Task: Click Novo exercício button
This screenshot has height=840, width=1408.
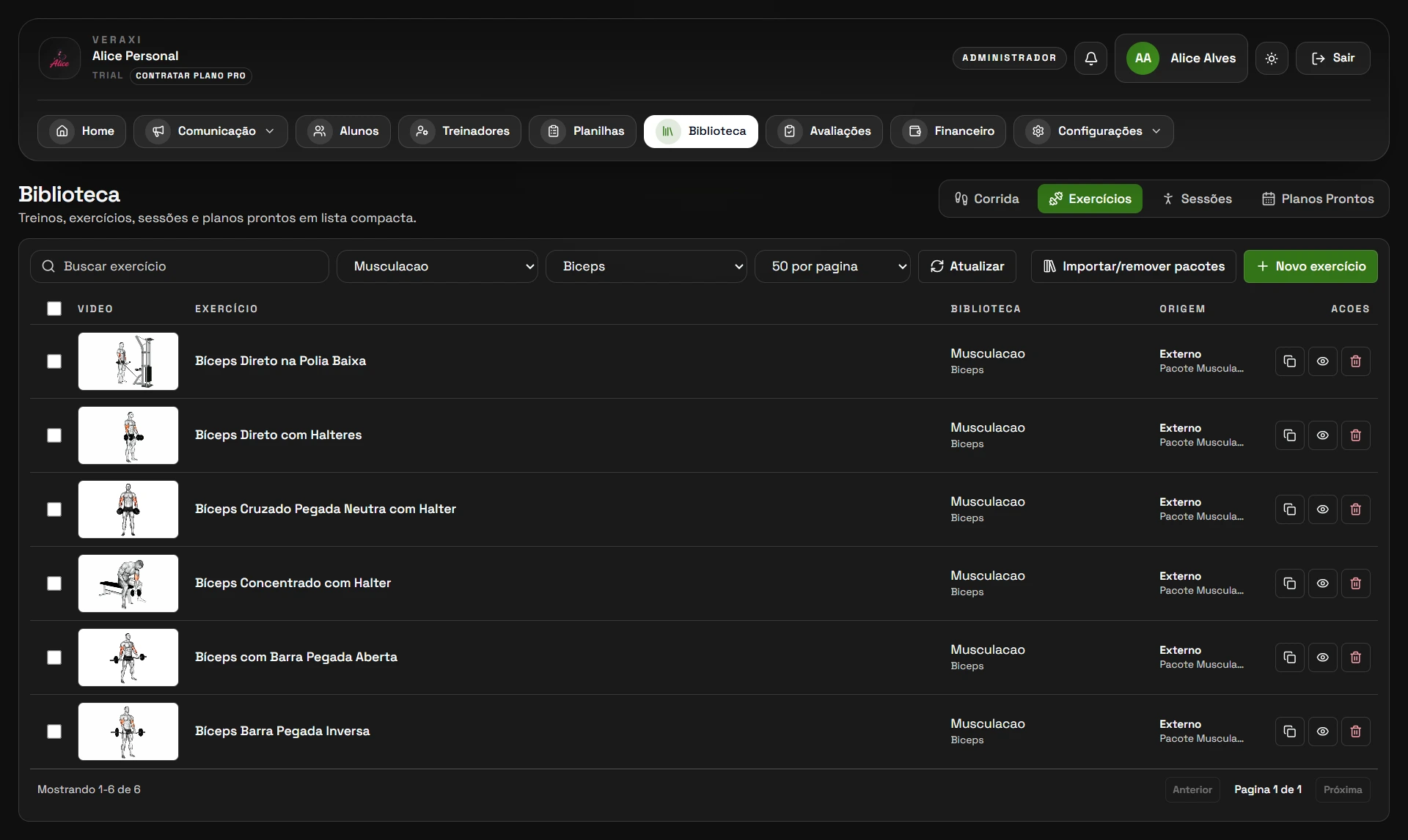Action: click(1310, 266)
